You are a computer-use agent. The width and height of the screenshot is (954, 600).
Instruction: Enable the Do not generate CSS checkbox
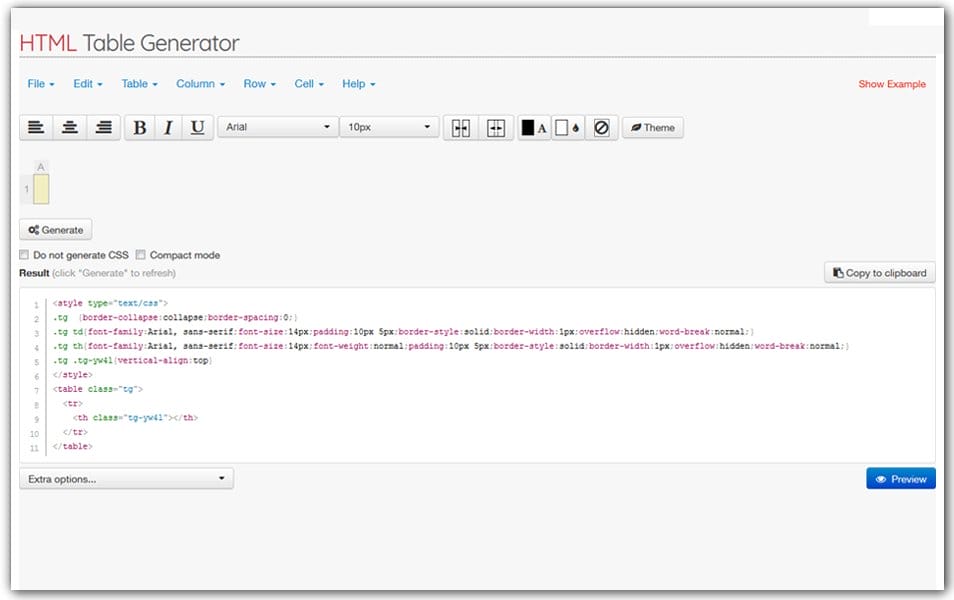24,255
